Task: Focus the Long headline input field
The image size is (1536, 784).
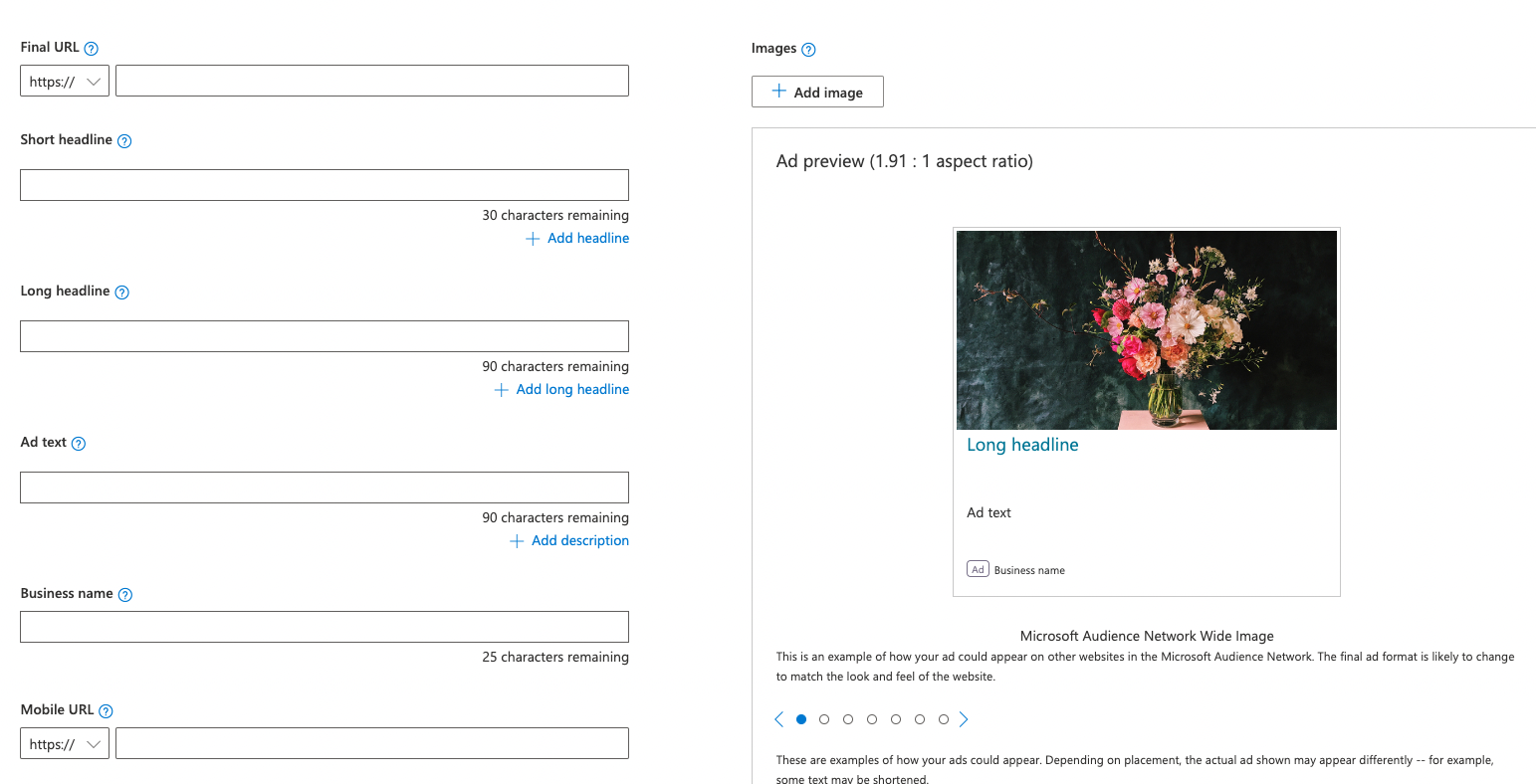Action: 325,336
